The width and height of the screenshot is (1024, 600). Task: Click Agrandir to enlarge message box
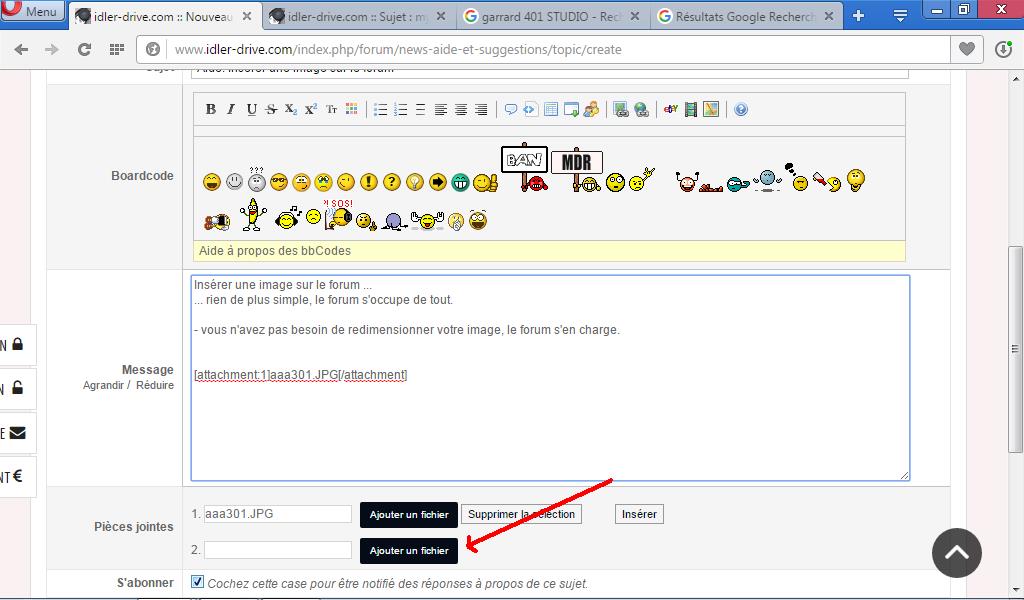[104, 385]
